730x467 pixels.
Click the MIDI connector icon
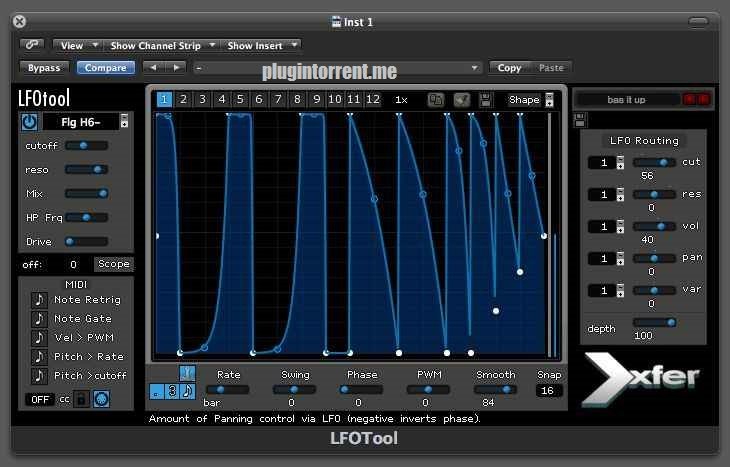[101, 399]
